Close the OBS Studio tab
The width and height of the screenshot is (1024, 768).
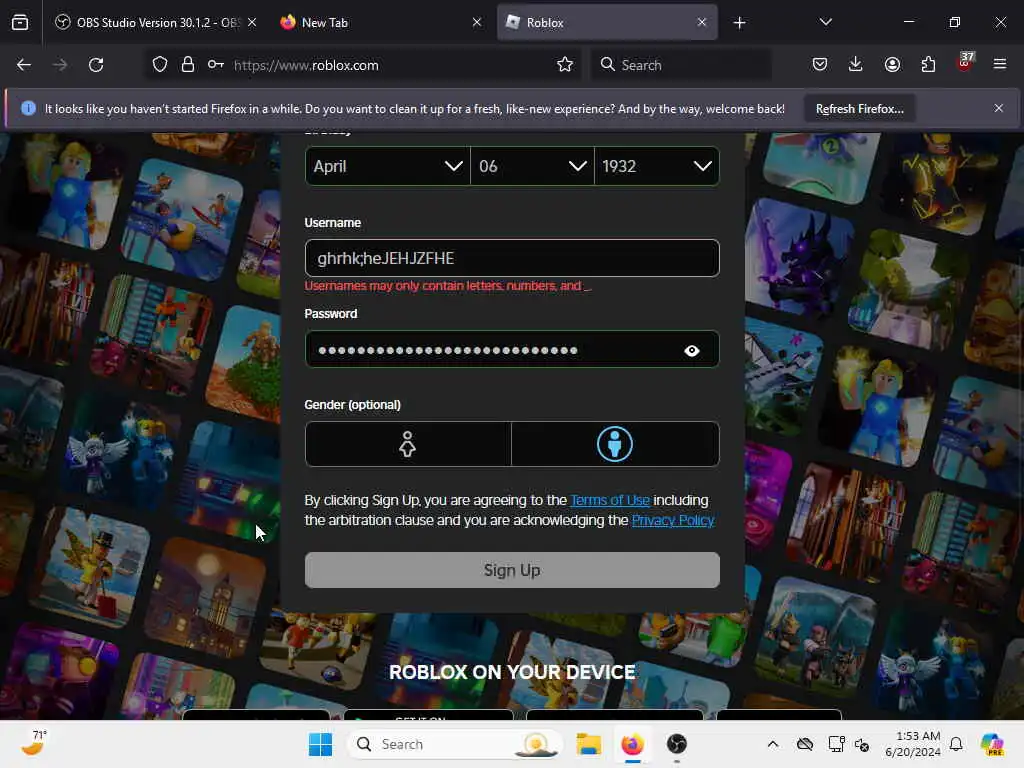point(252,23)
